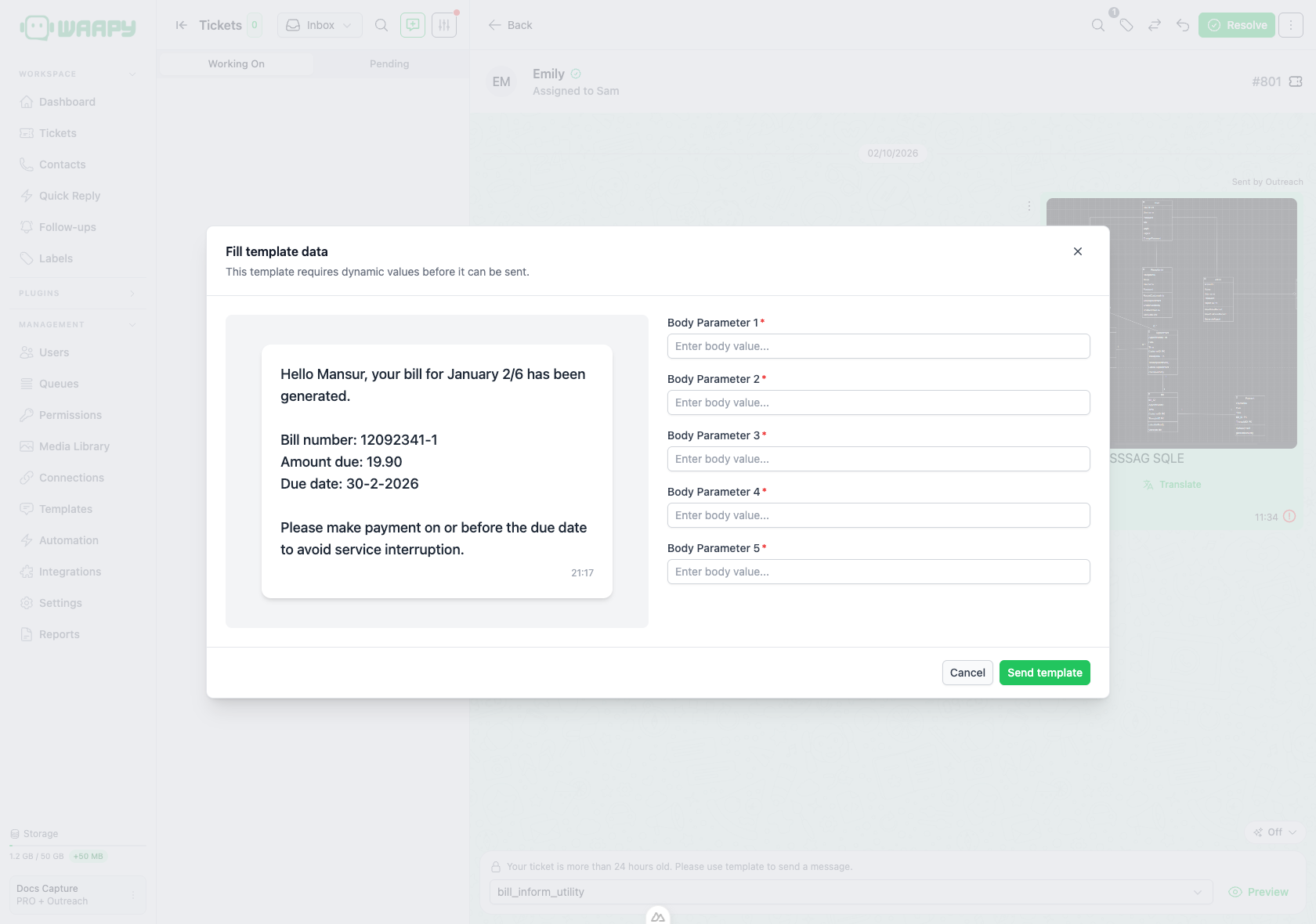
Task: Cancel the template dialog
Action: click(967, 673)
